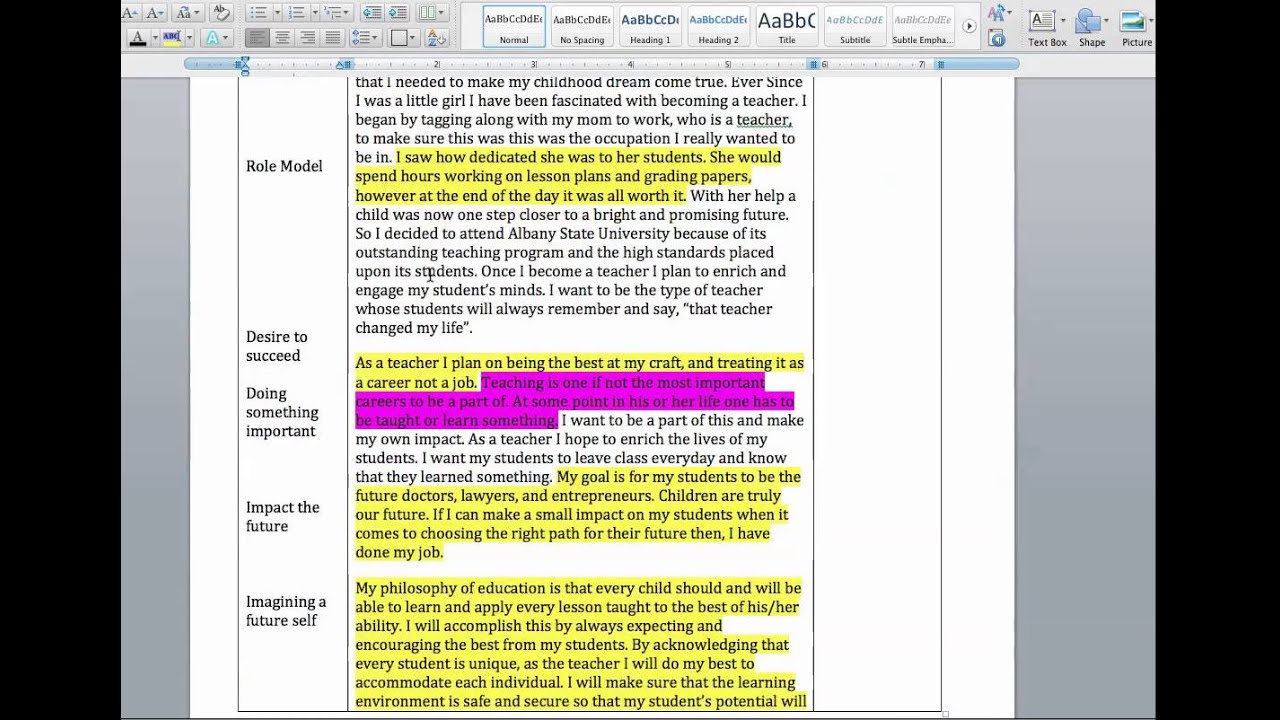Toggle align text left
The image size is (1280, 720).
pos(257,38)
